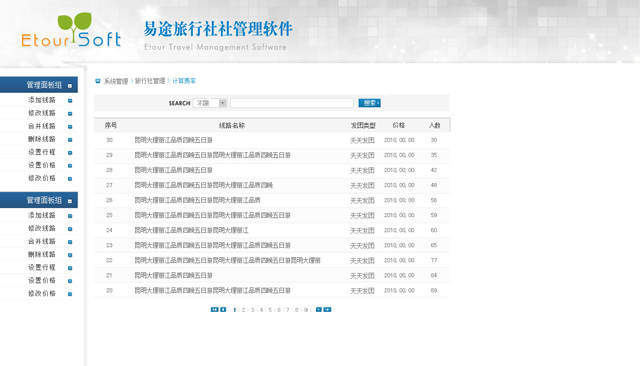Click into the SEARCH text input field
This screenshot has width=640, height=366.
[292, 103]
